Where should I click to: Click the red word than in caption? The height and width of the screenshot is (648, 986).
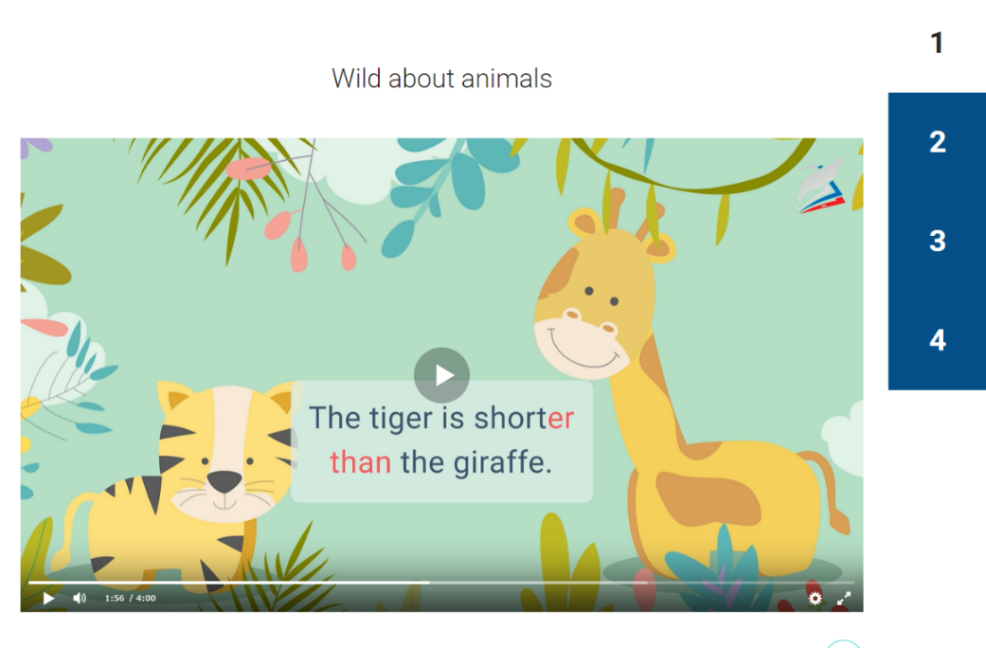coord(360,462)
